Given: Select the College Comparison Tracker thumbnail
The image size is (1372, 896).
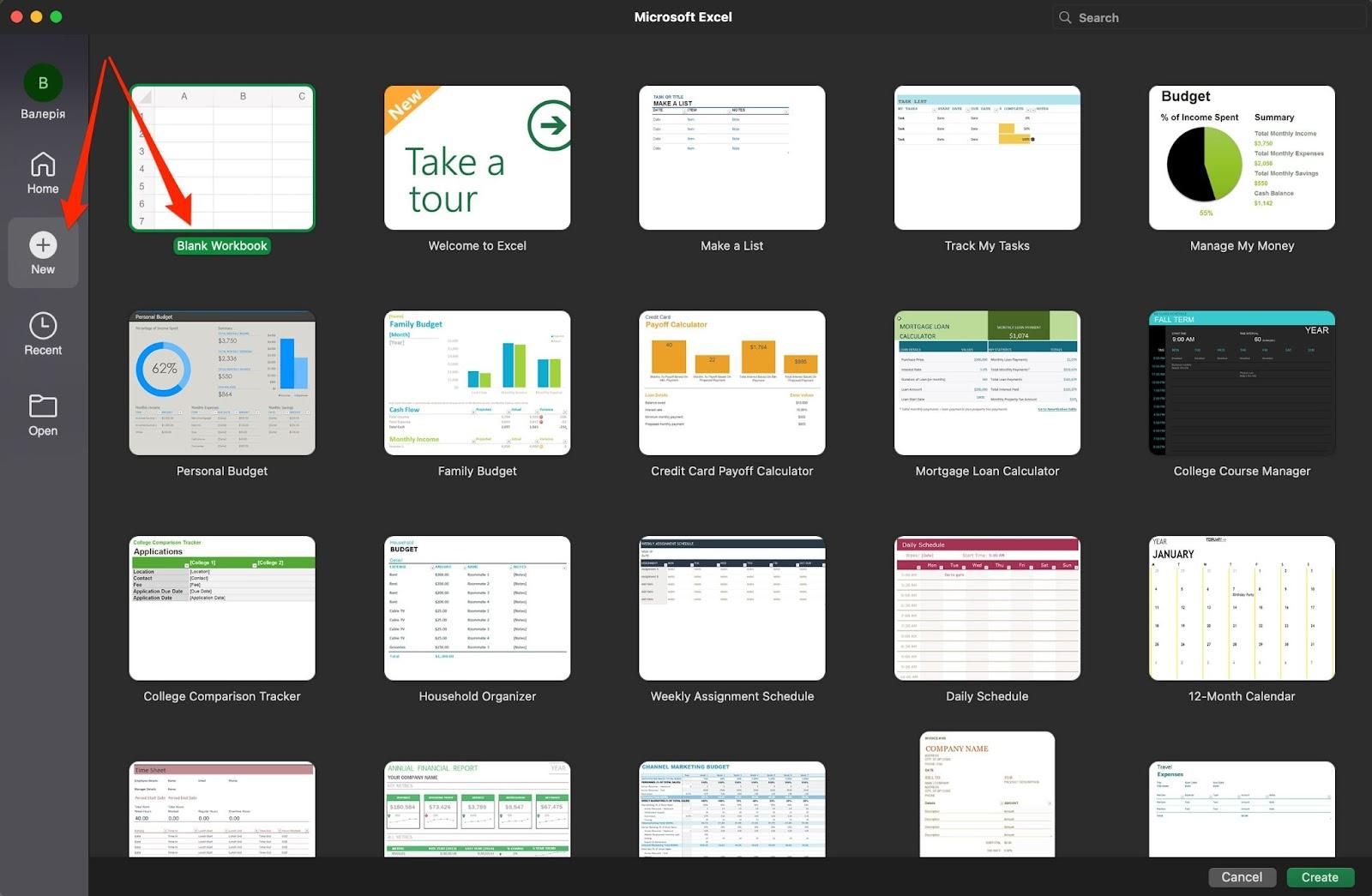Looking at the screenshot, I should coord(222,609).
